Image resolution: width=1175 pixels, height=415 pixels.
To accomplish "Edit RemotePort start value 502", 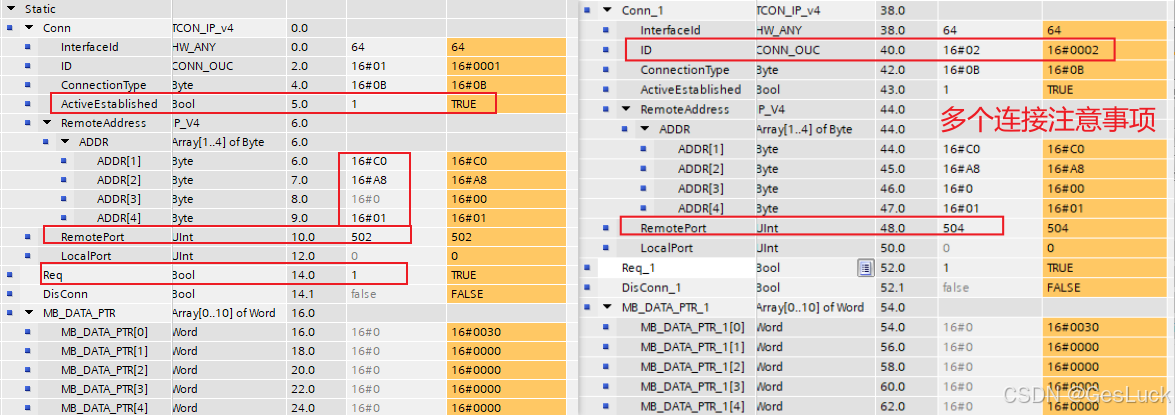I will coord(363,237).
